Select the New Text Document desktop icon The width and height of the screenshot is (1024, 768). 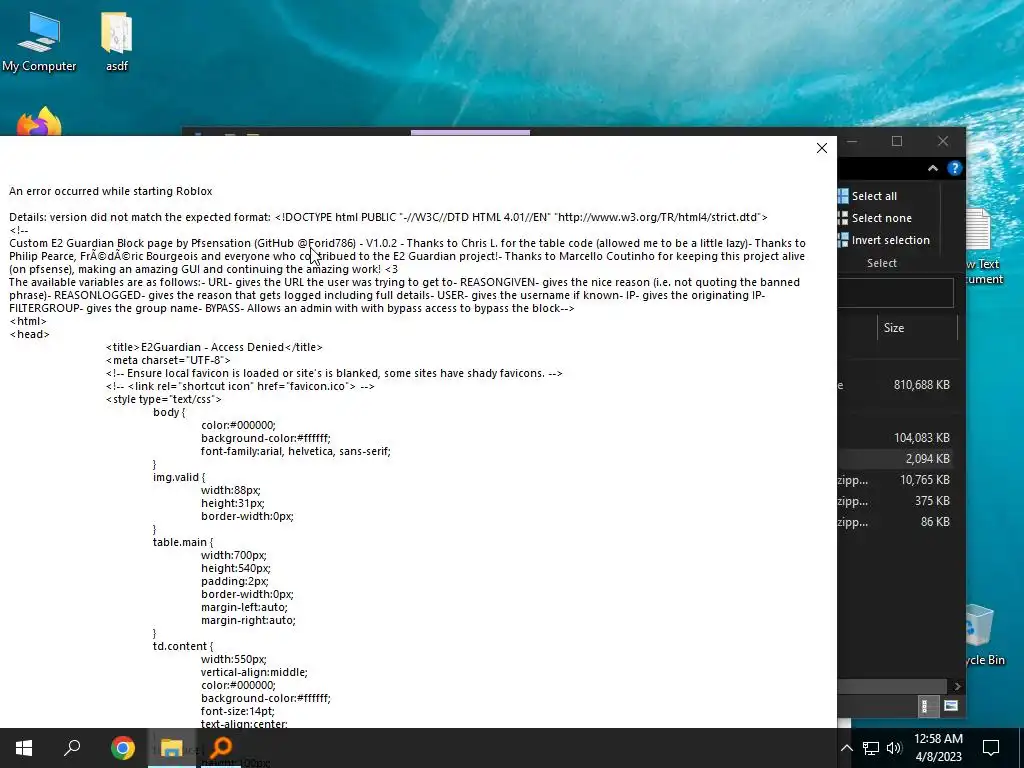click(x=984, y=248)
